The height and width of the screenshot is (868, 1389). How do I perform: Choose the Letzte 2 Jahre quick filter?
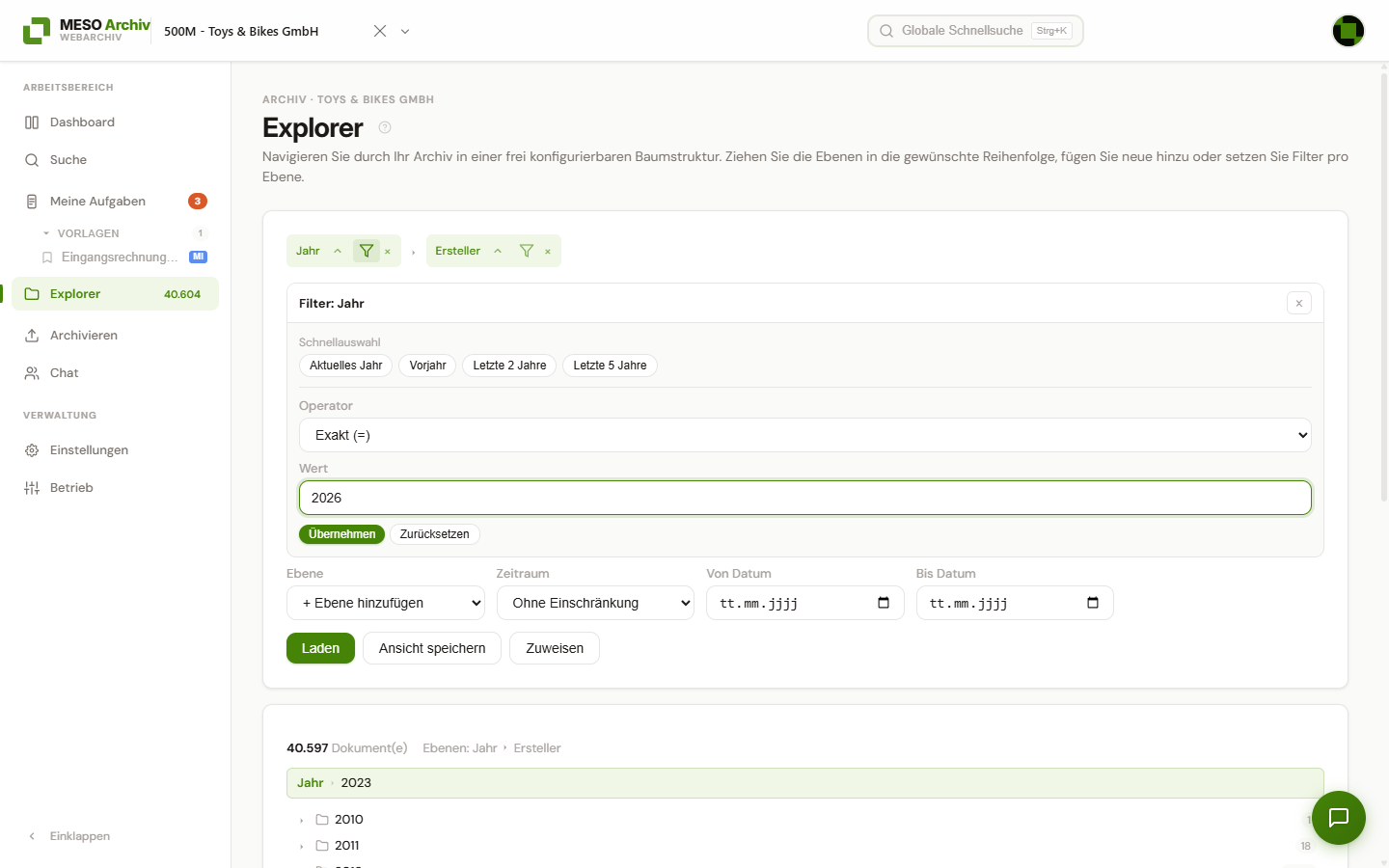(509, 366)
